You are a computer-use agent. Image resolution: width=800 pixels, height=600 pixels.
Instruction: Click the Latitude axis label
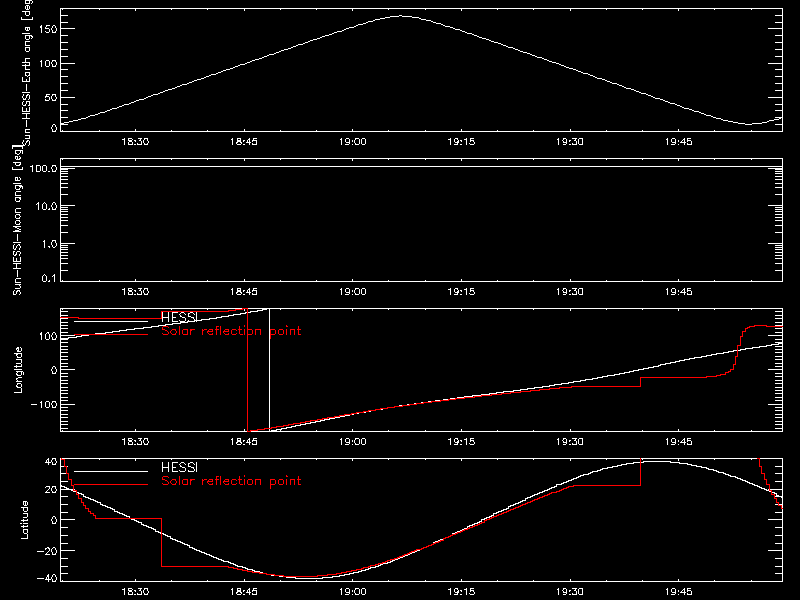click(x=24, y=520)
